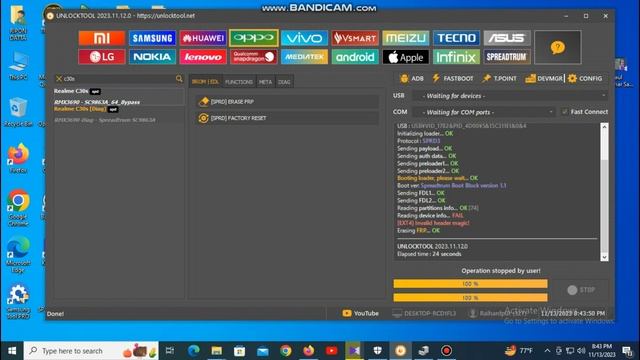Viewport: 640px width, 360px height.
Task: Open Windows Start menu
Action: pos(12,351)
